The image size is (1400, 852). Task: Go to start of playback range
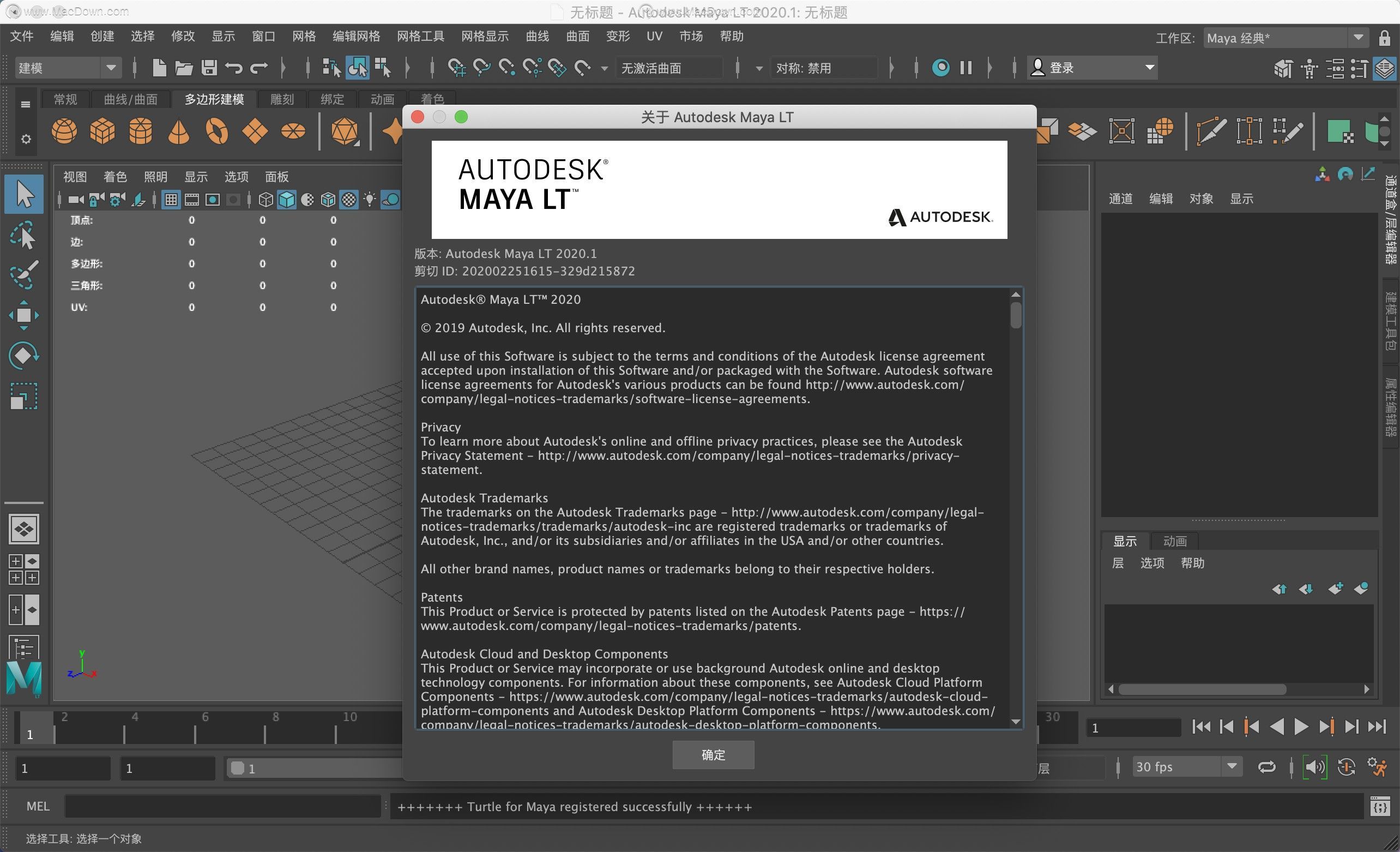tap(1200, 727)
